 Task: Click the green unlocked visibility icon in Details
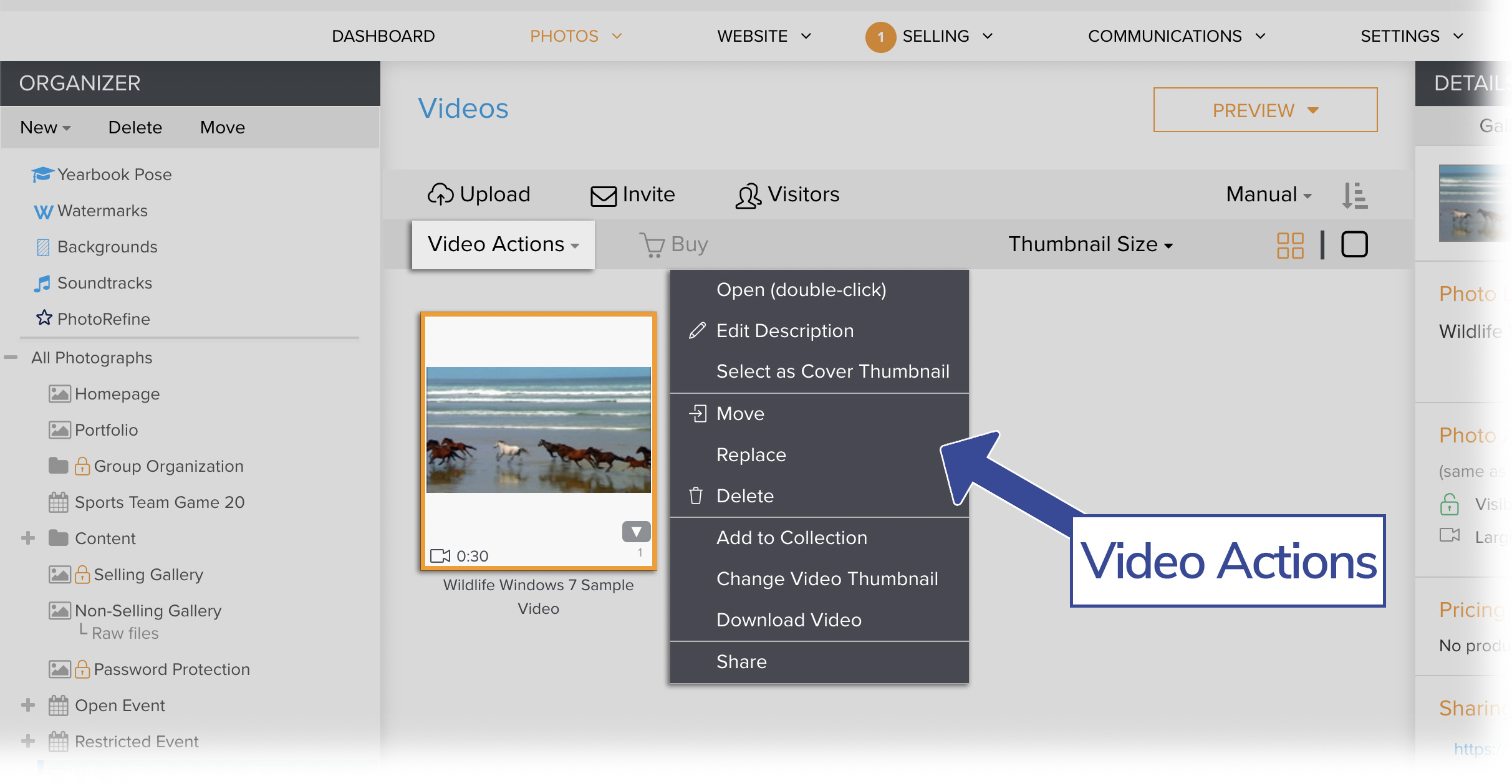(x=1450, y=504)
